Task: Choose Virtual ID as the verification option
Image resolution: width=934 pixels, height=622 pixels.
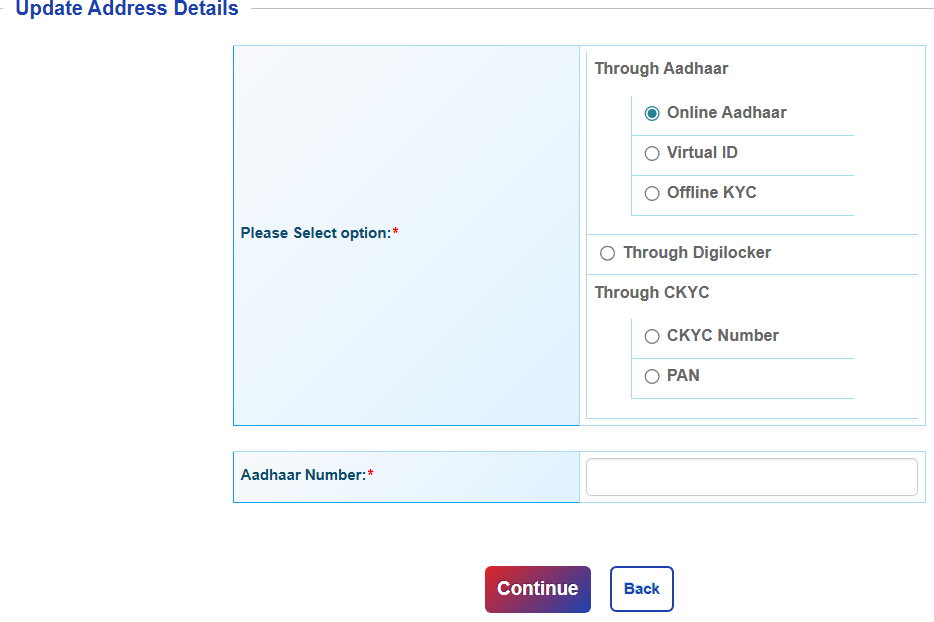Action: tap(651, 153)
